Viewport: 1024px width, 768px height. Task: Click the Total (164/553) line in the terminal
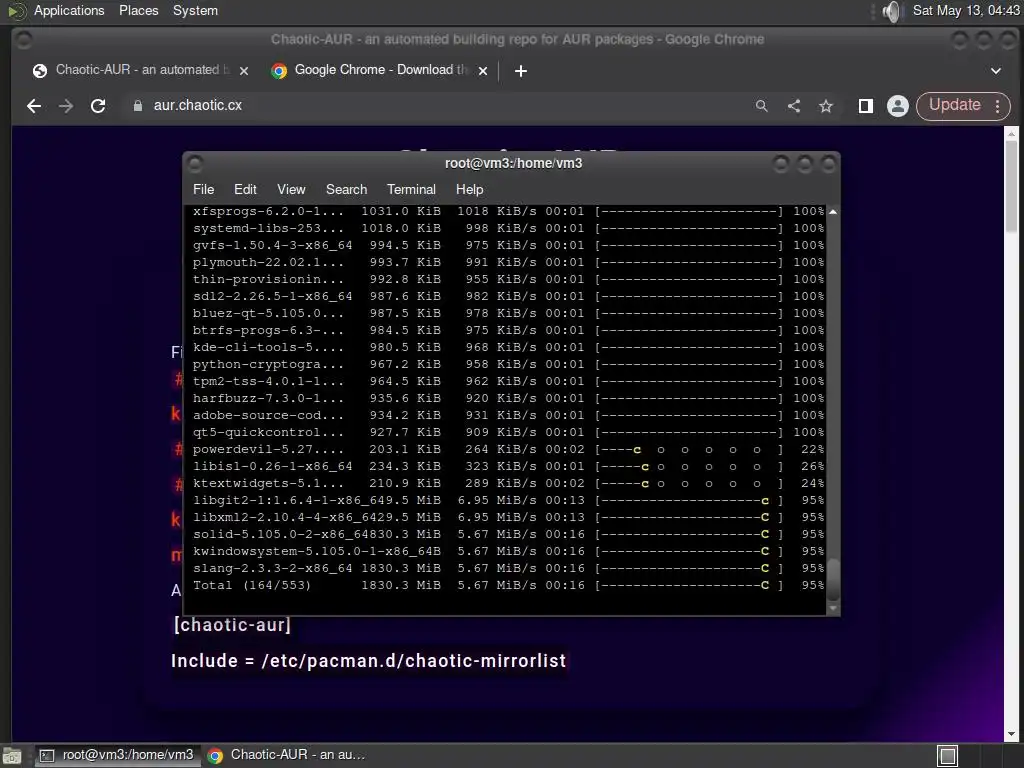(508, 585)
